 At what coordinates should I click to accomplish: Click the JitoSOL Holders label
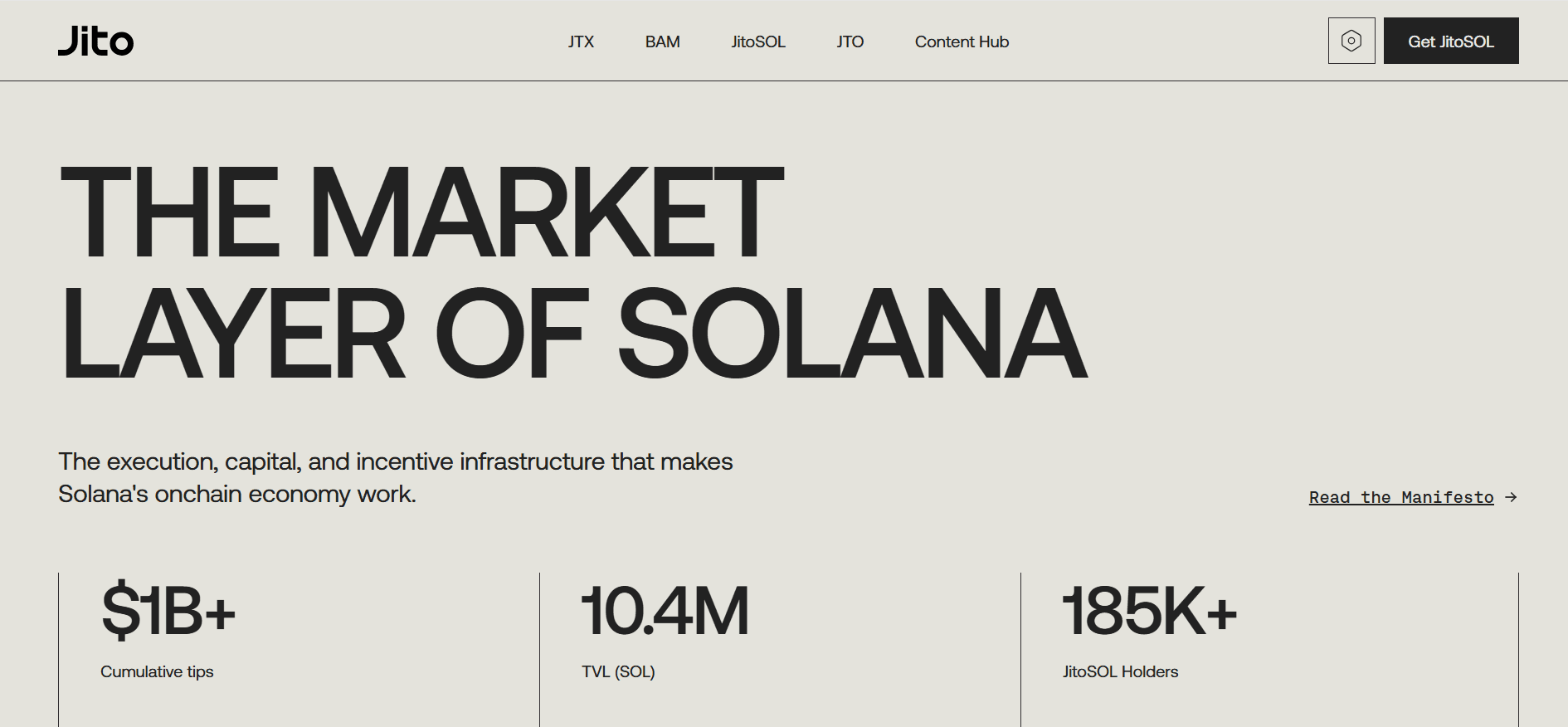1120,671
